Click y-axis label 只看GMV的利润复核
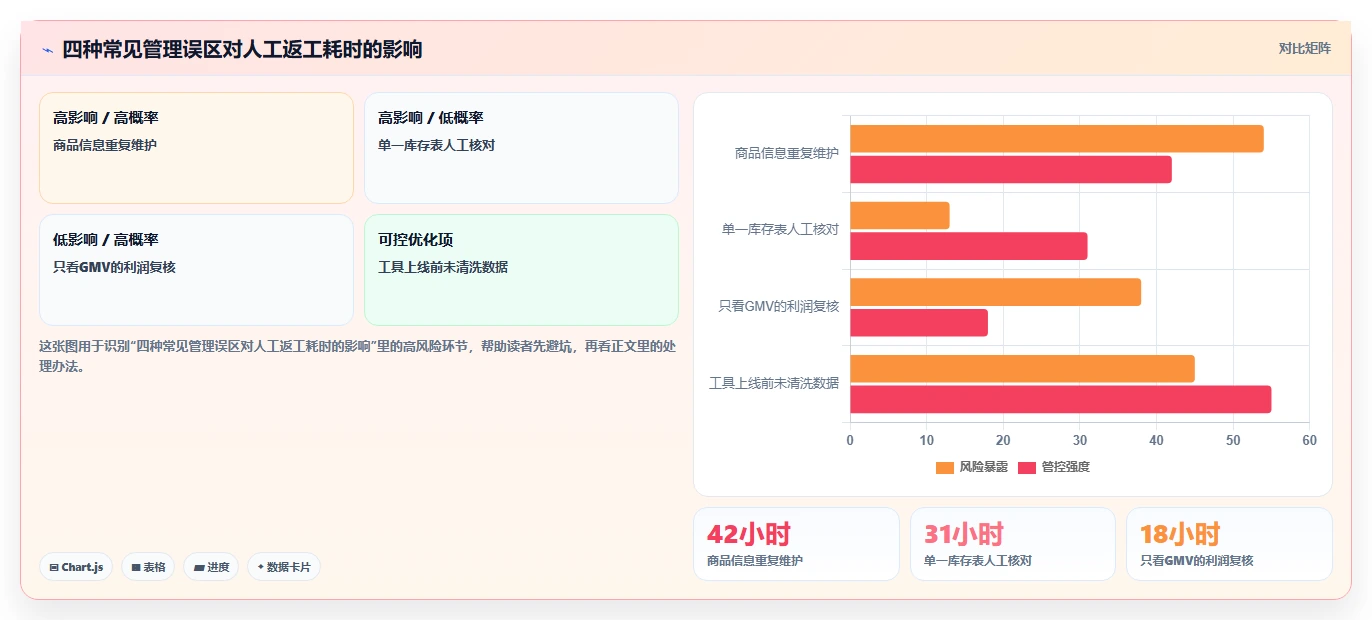The width and height of the screenshot is (1372, 620). click(x=779, y=306)
